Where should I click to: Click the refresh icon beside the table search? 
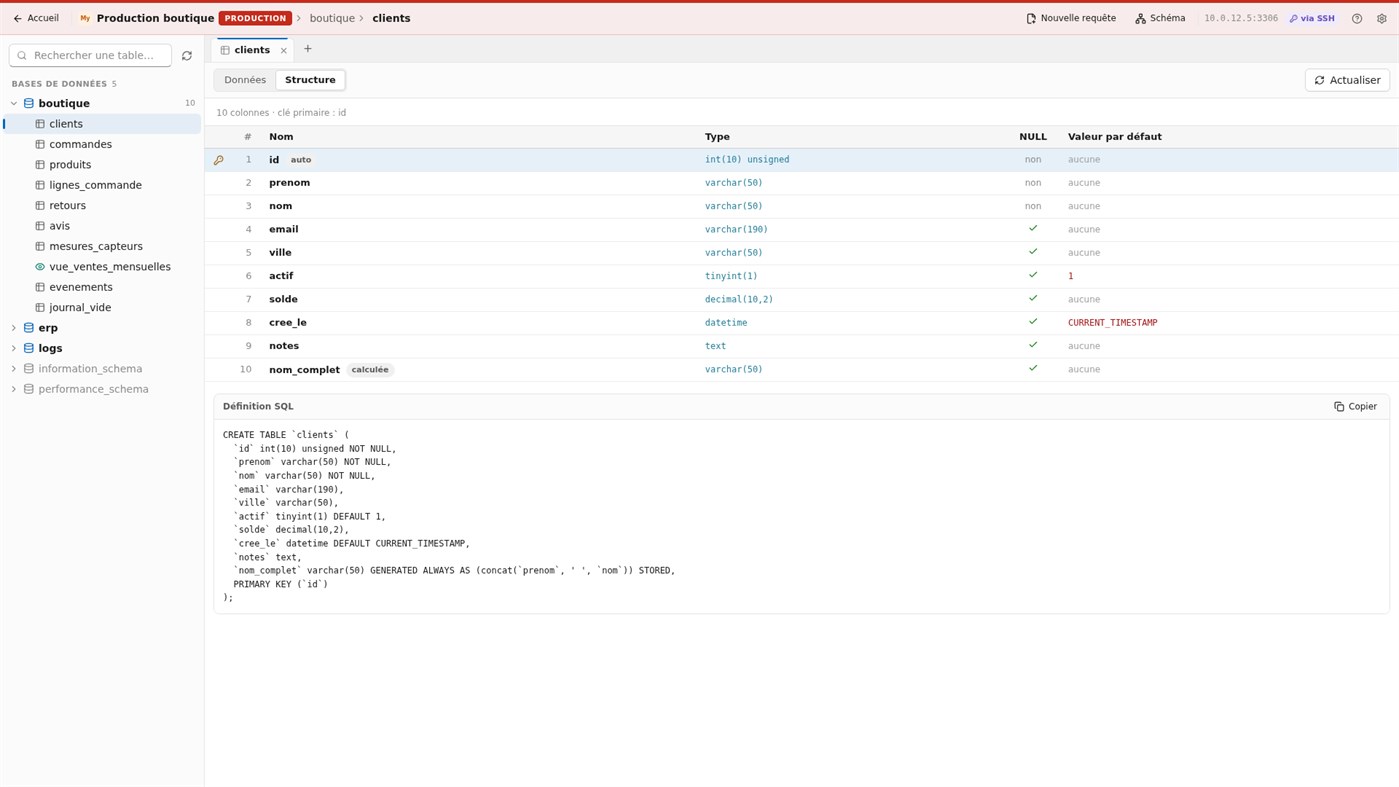[x=187, y=56]
